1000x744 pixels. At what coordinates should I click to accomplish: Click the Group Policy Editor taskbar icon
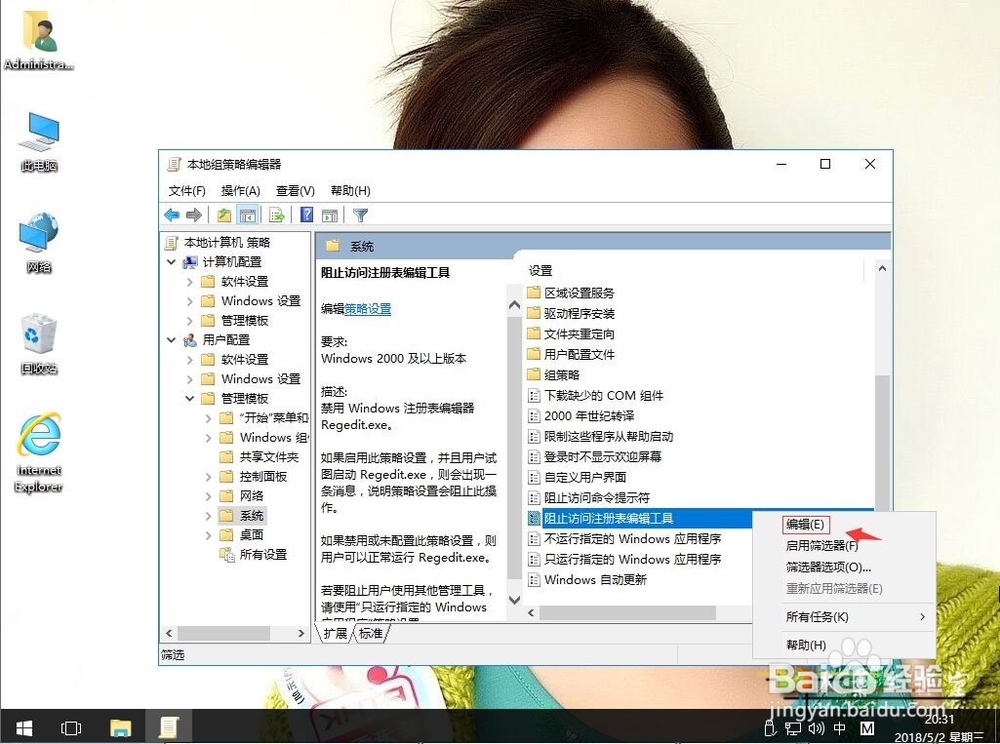(x=169, y=727)
